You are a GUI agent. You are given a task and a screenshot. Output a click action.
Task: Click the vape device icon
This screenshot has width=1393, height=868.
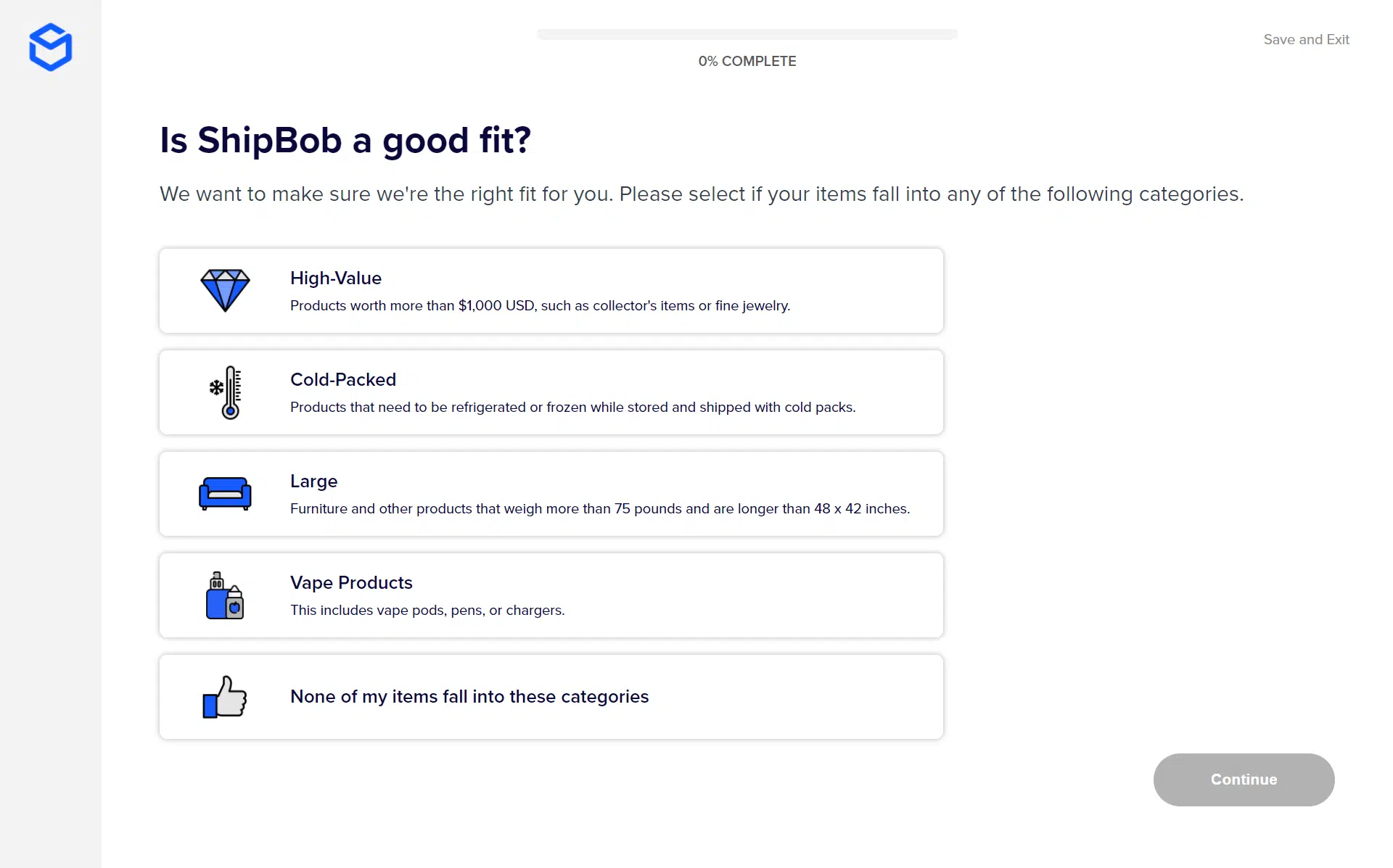tap(225, 595)
